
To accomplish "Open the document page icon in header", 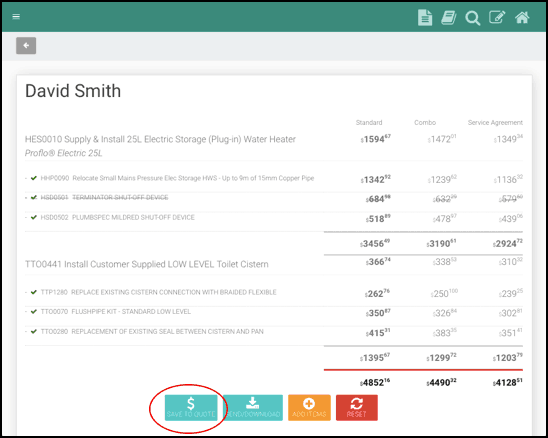I will pyautogui.click(x=425, y=17).
